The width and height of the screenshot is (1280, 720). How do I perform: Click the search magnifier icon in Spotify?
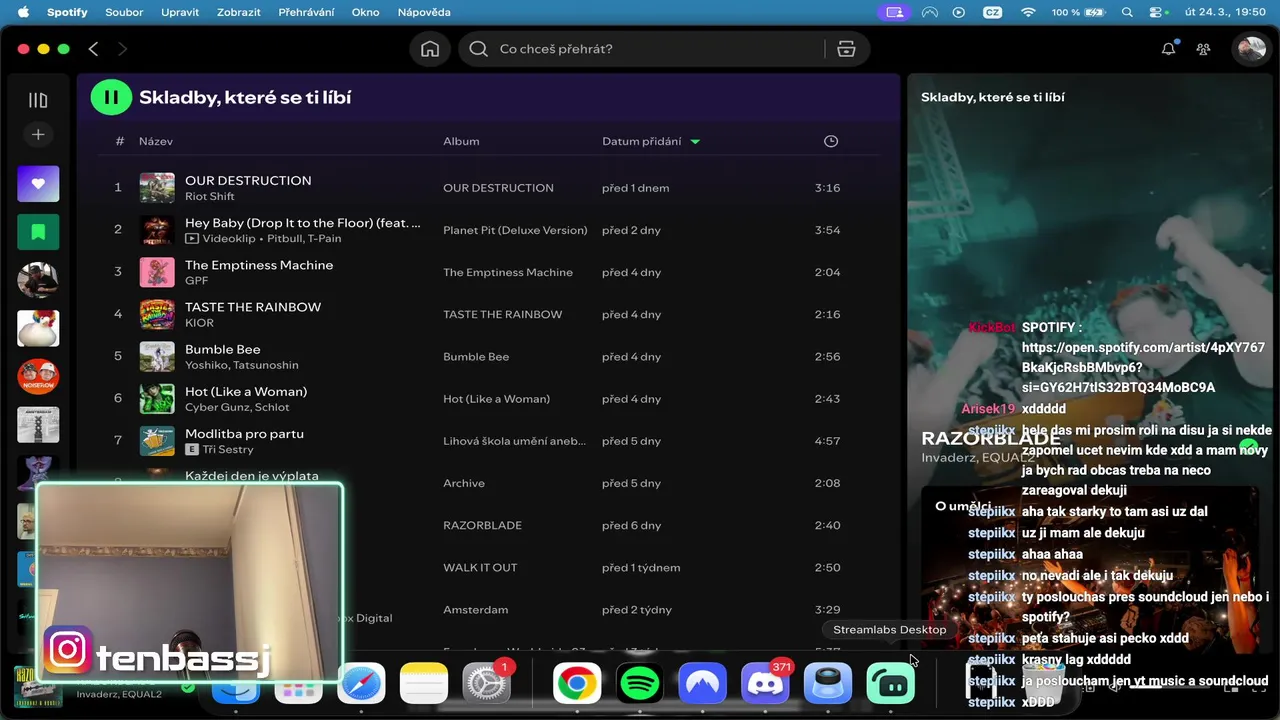click(x=478, y=49)
